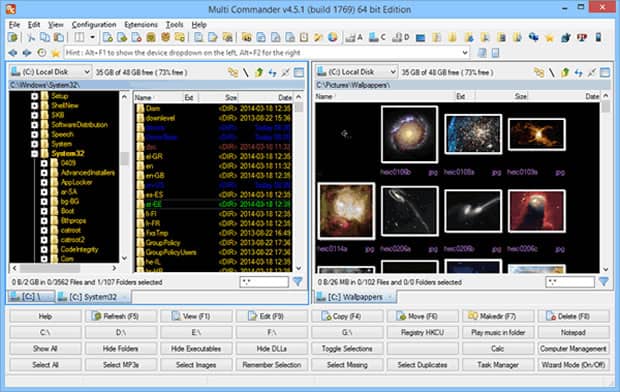Click the Toggle Selections button
Screen dimensions: 620x392
(x=347, y=348)
